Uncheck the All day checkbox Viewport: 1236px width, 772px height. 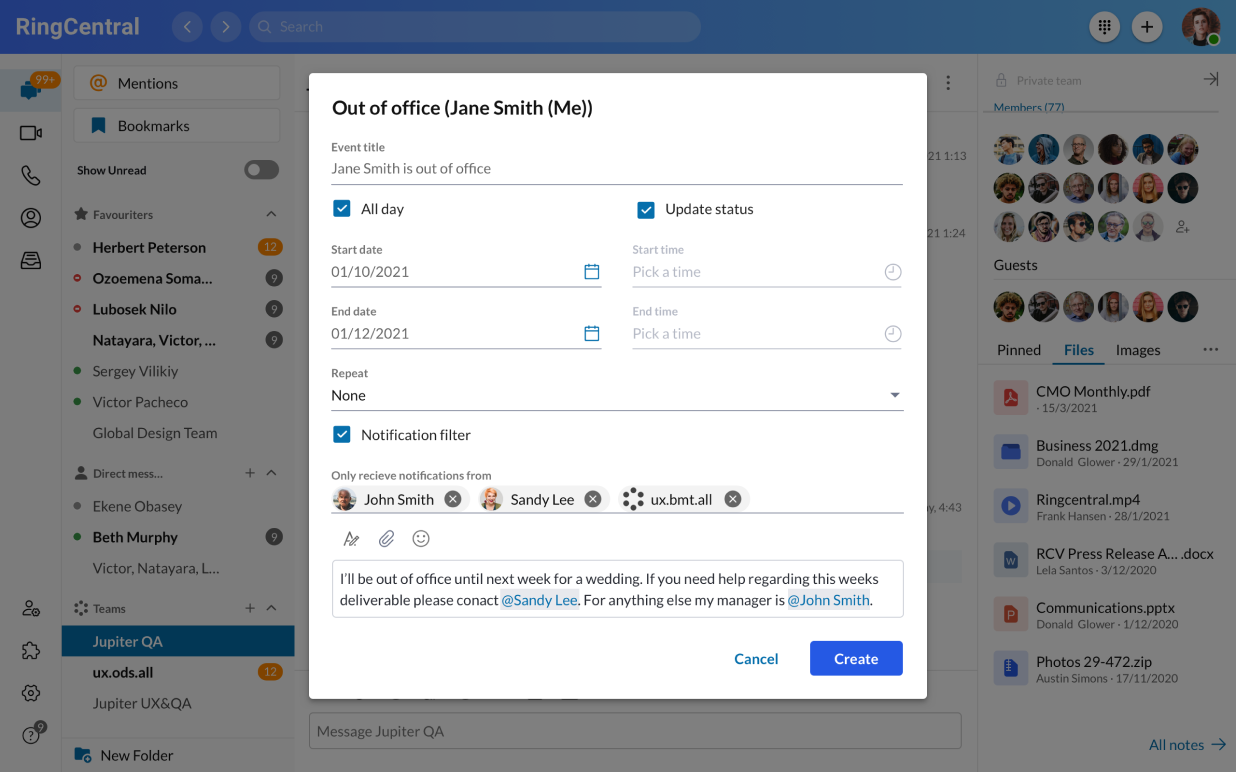click(342, 209)
